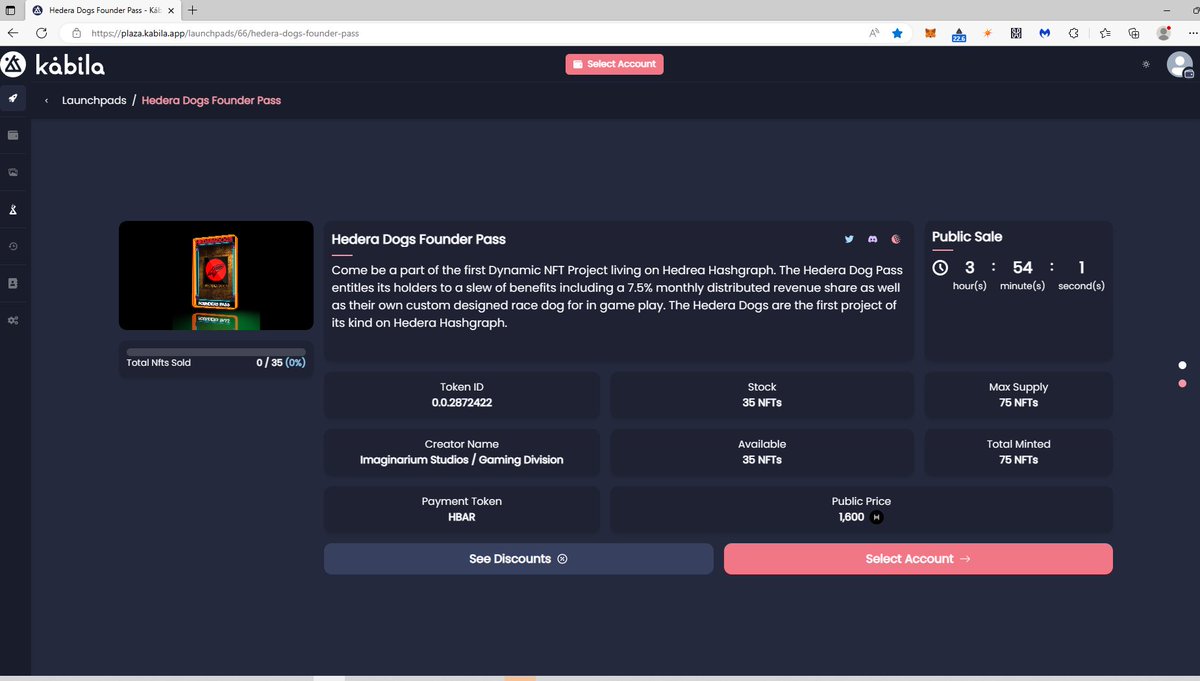Click the large pink Select Account button
The height and width of the screenshot is (681, 1200).
pyautogui.click(x=918, y=559)
